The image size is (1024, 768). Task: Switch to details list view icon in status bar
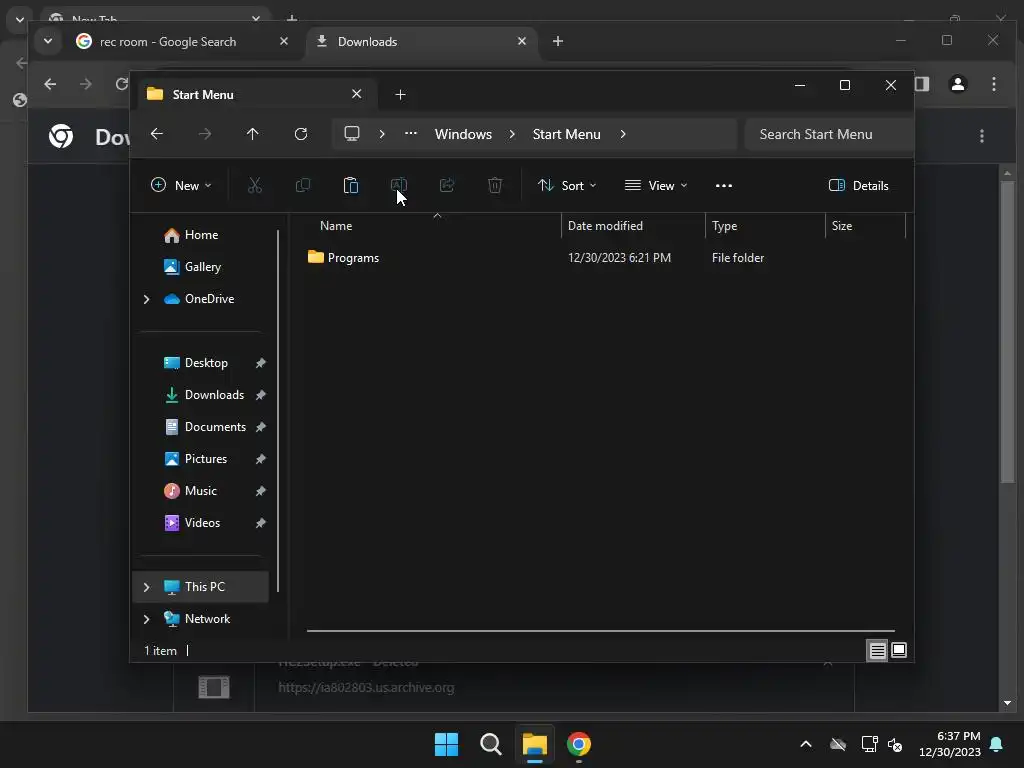pos(877,650)
